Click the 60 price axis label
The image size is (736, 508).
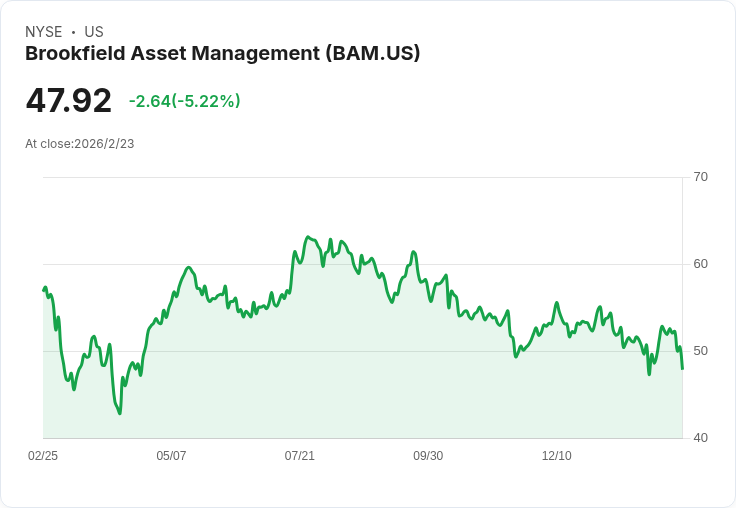point(700,264)
